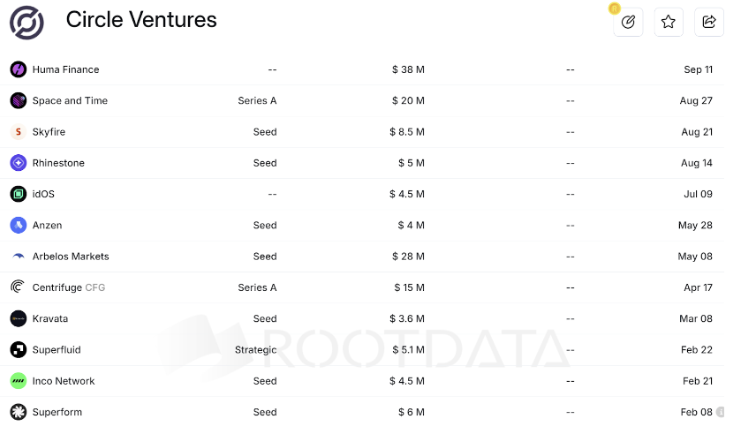Star Circle Ventures as a favorite

click(x=668, y=22)
